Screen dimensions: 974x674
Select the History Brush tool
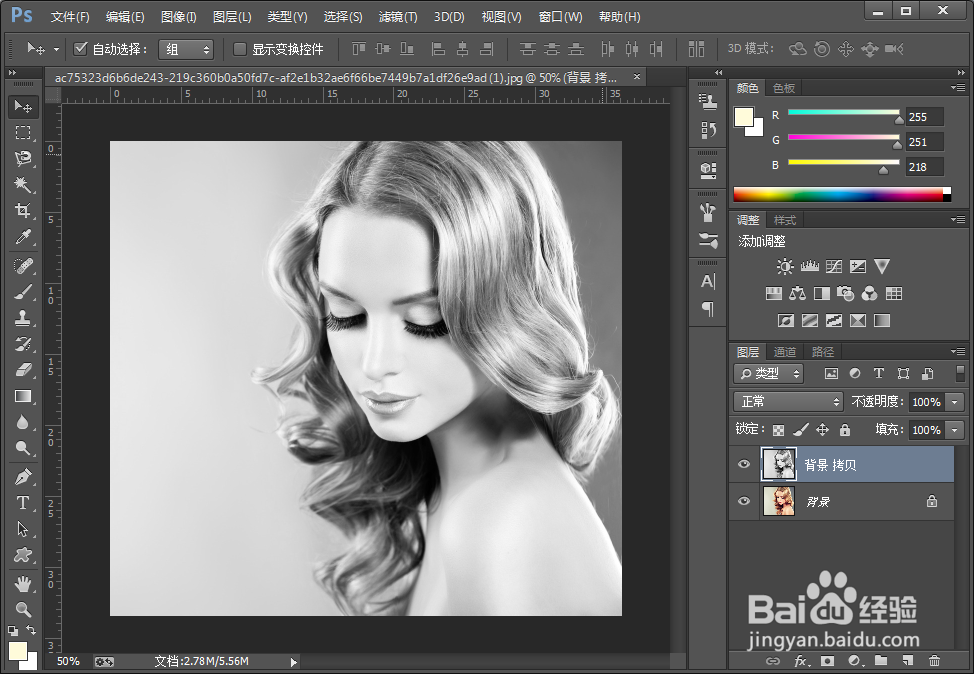tap(23, 344)
